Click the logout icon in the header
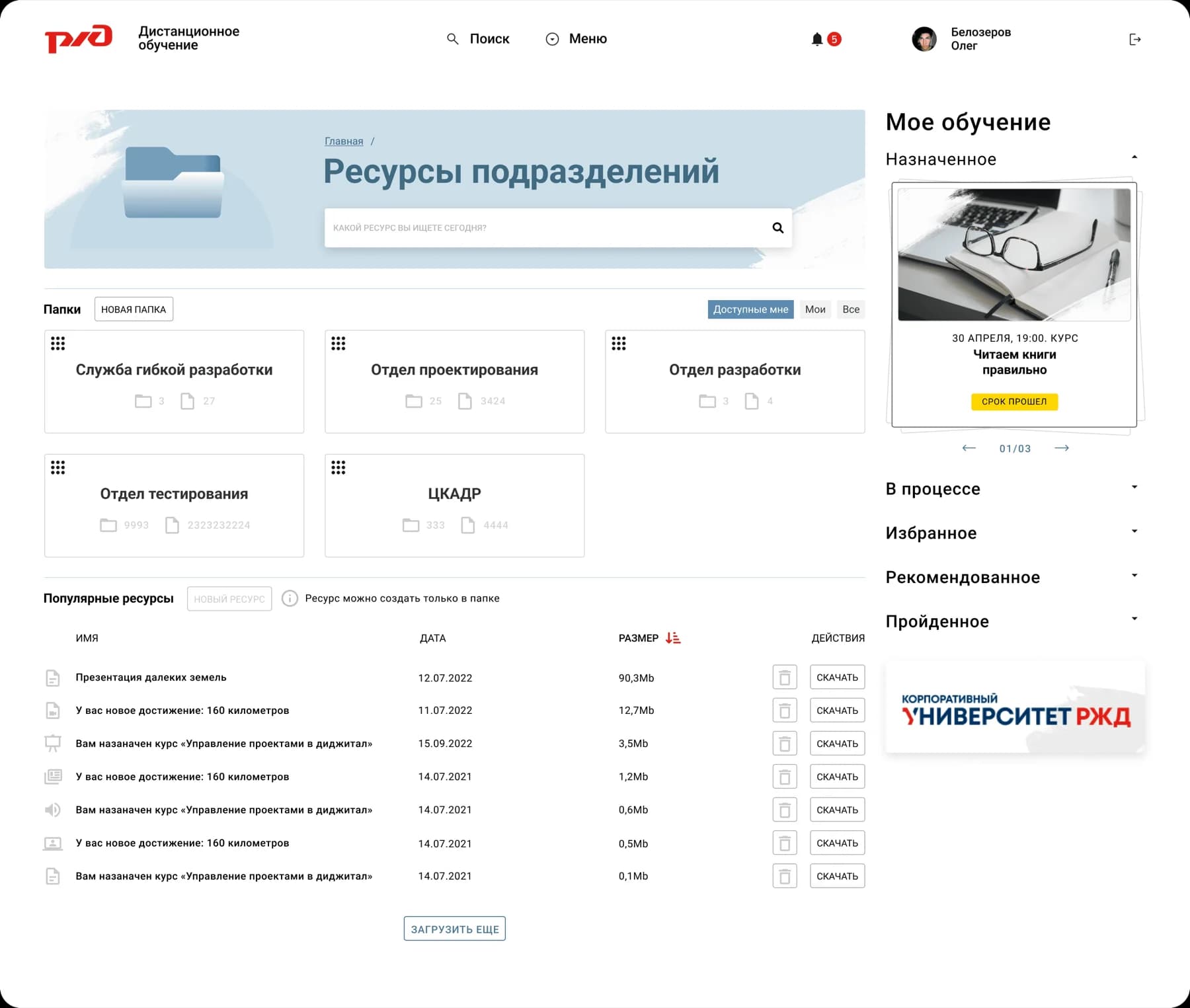Viewport: 1190px width, 1008px height. (x=1136, y=39)
